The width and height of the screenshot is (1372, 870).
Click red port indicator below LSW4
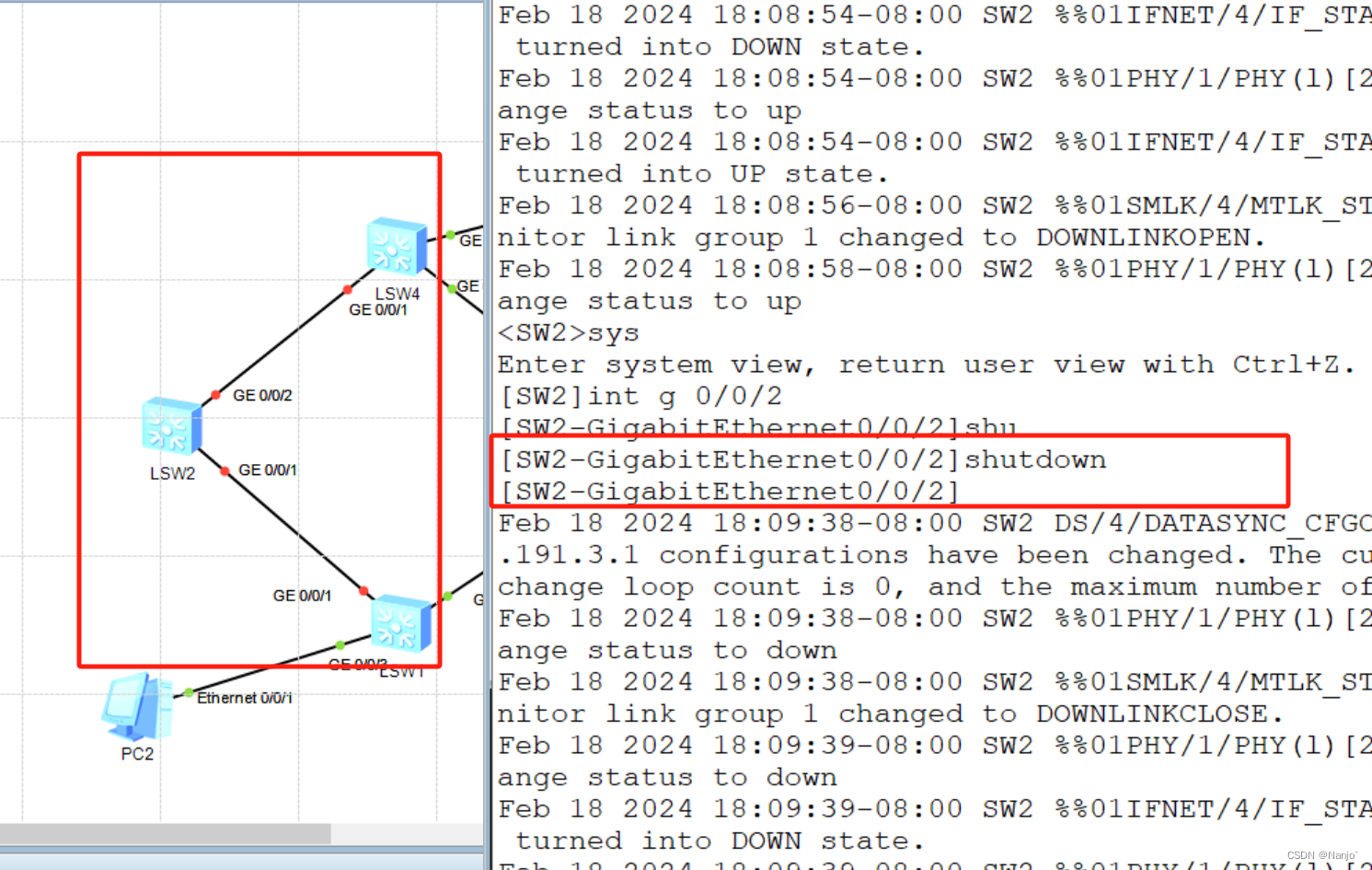tap(347, 290)
